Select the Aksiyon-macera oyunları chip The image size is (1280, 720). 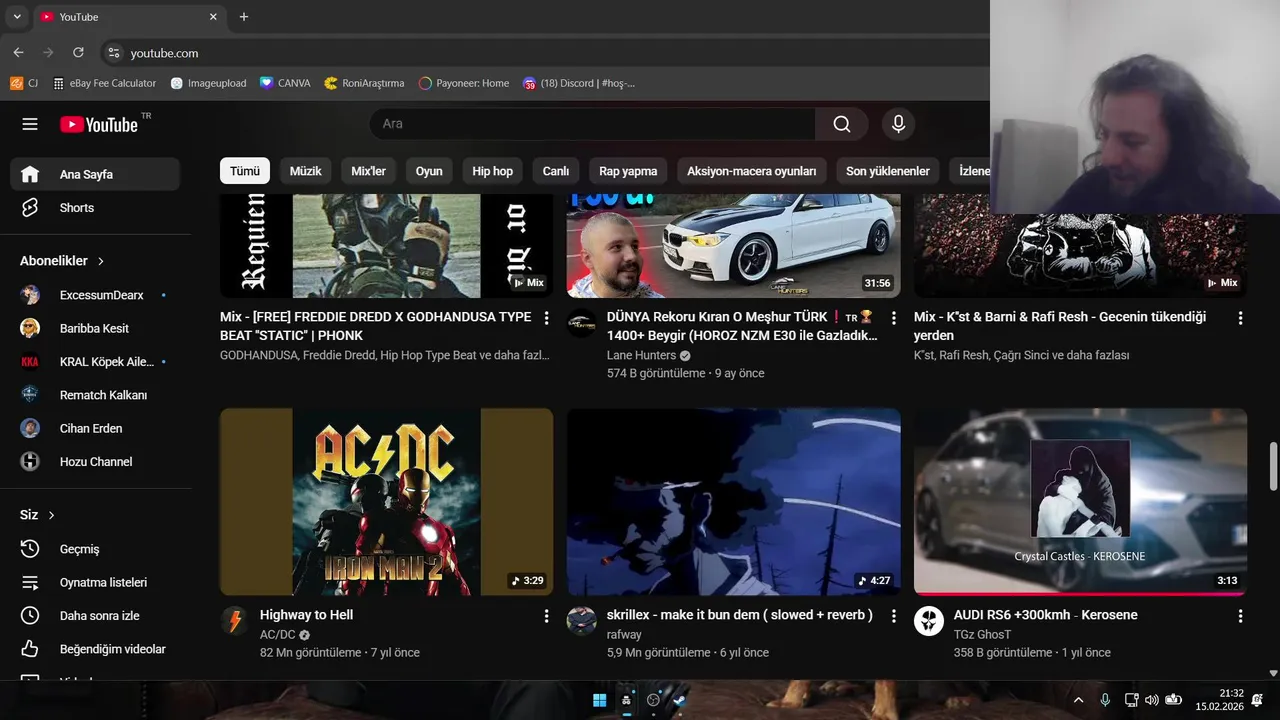tap(752, 171)
